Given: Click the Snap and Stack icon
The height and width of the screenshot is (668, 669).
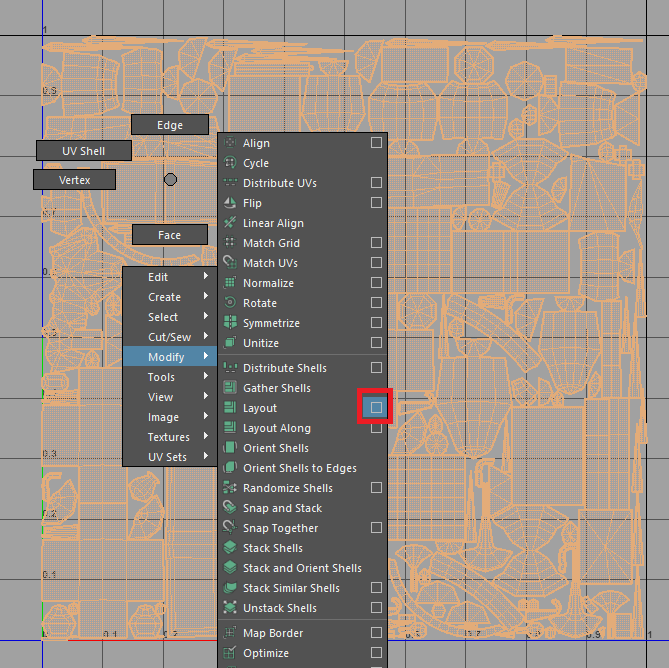Looking at the screenshot, I should pos(230,508).
